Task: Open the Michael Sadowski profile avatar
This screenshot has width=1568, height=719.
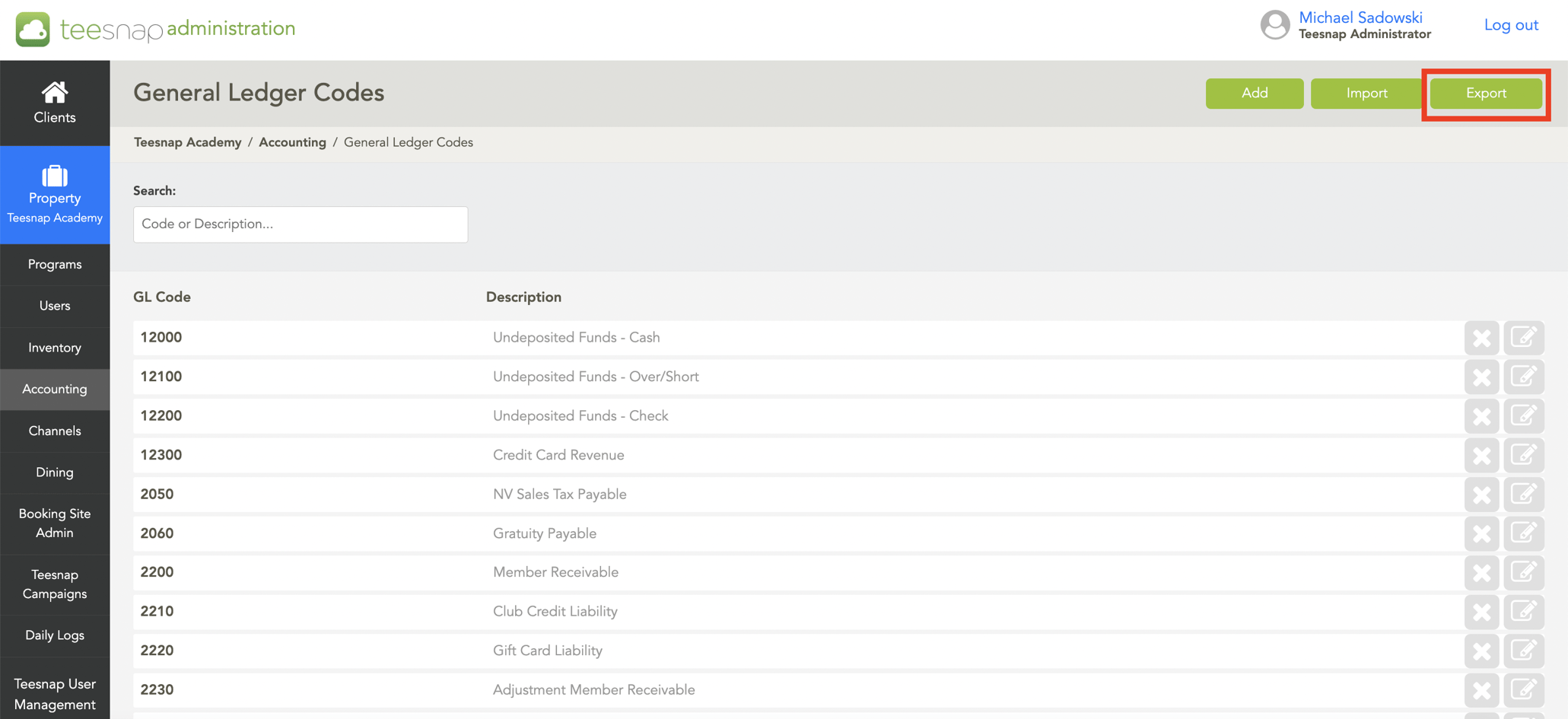Action: (x=1275, y=24)
